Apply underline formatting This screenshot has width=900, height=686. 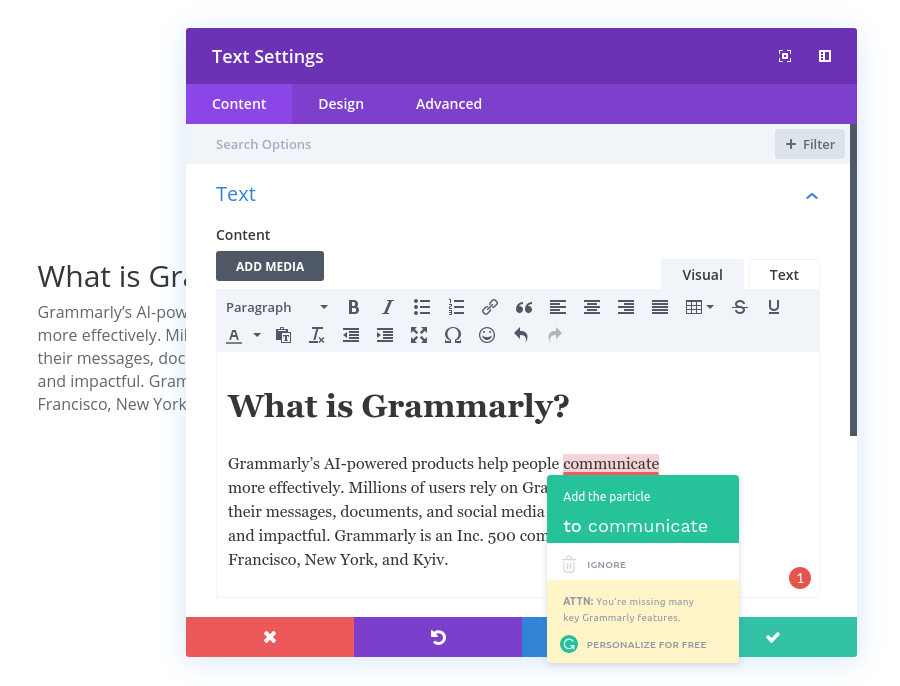[x=774, y=307]
